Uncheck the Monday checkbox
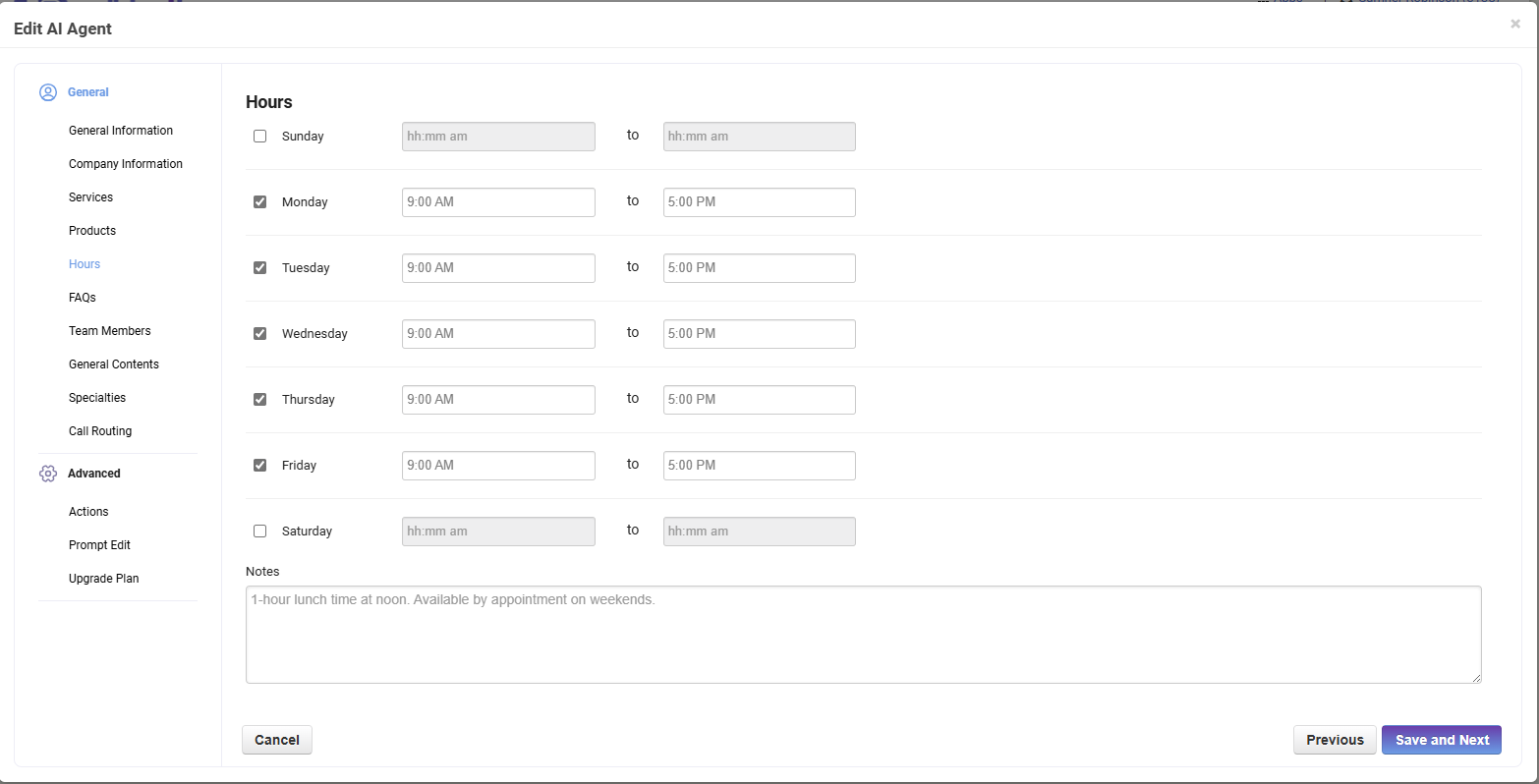The height and width of the screenshot is (784, 1539). [260, 202]
